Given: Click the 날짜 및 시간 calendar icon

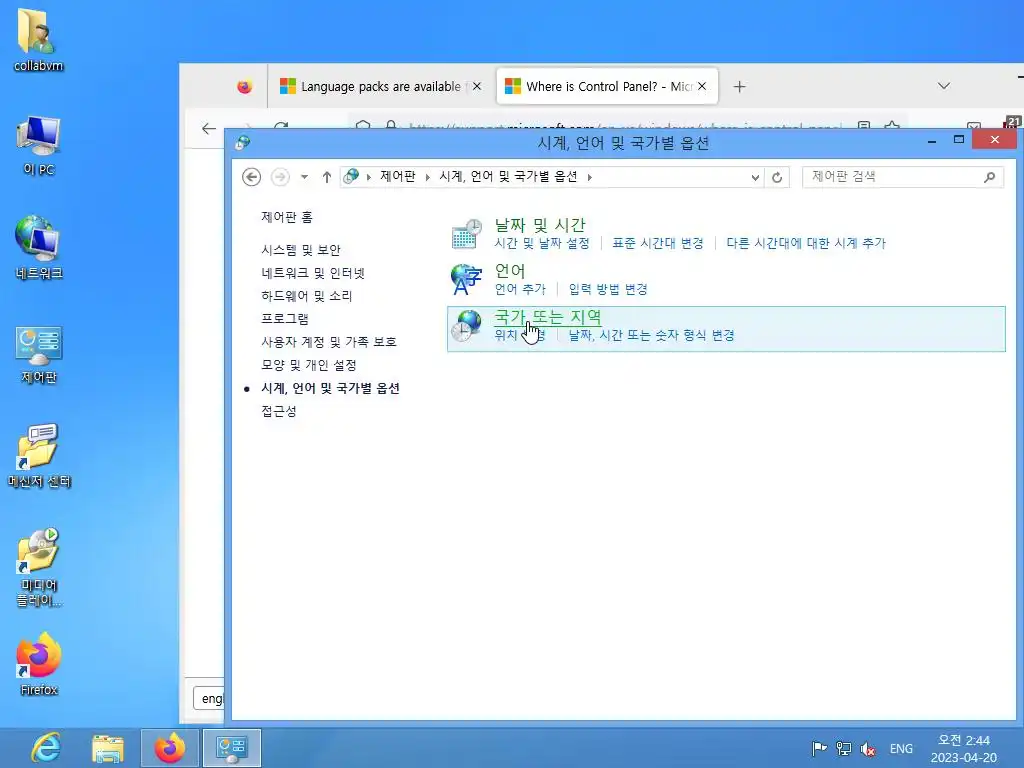Looking at the screenshot, I should (466, 234).
